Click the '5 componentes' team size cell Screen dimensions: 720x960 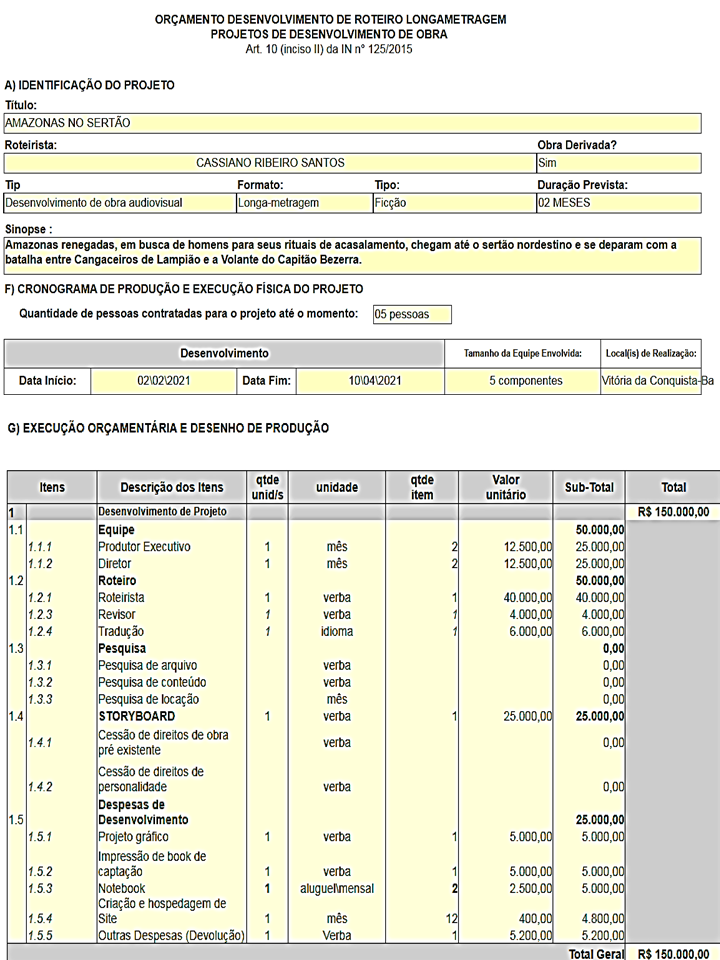(522, 381)
